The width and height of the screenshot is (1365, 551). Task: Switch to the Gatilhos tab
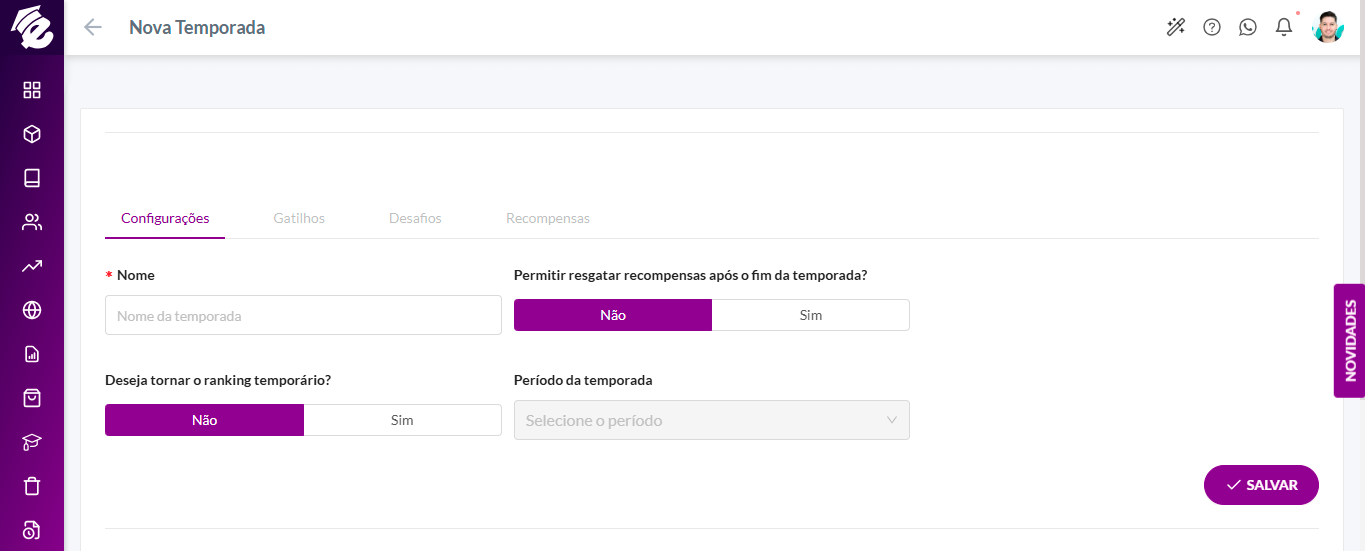[x=299, y=218]
